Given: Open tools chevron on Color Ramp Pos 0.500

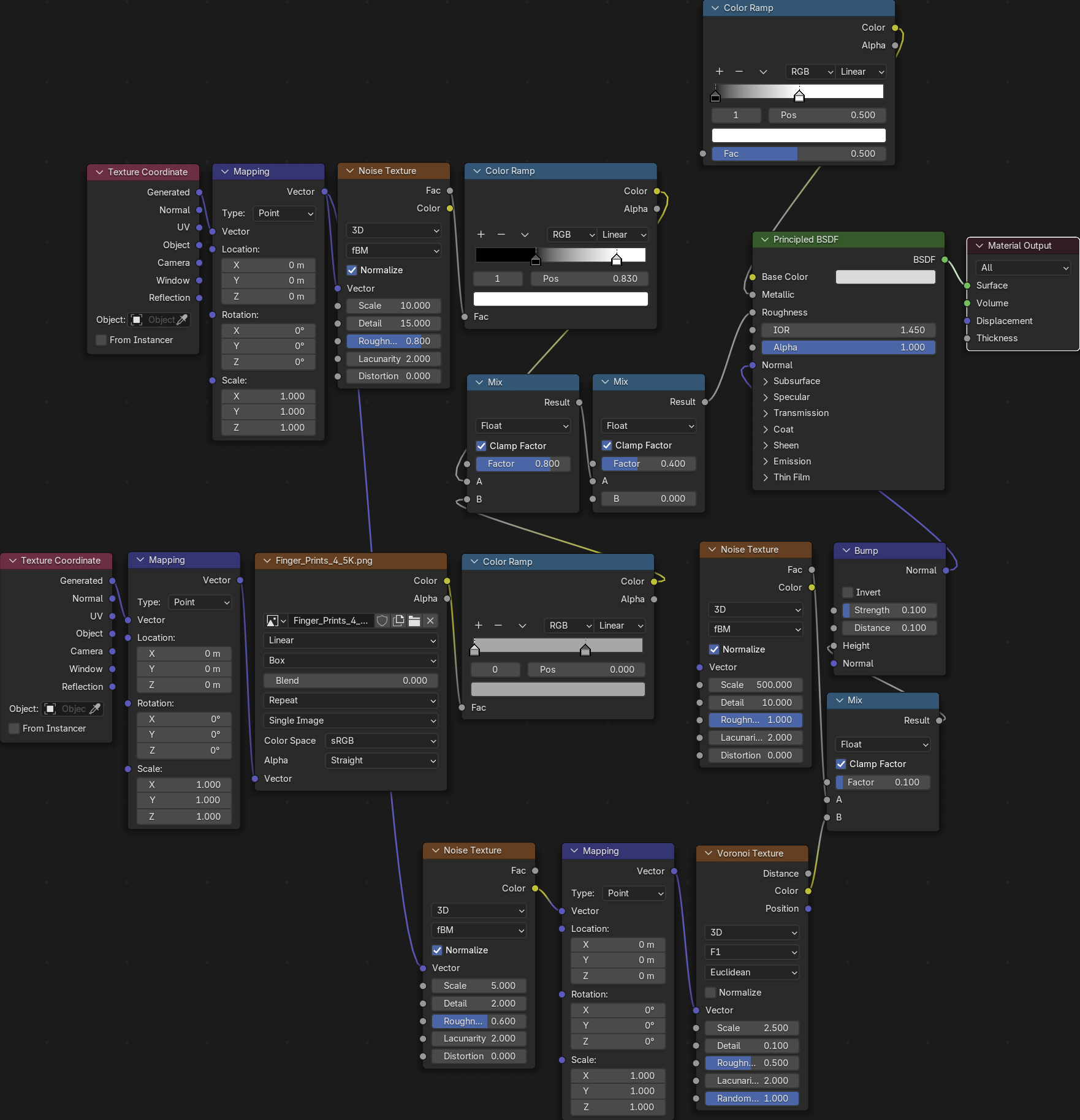Looking at the screenshot, I should click(x=763, y=72).
